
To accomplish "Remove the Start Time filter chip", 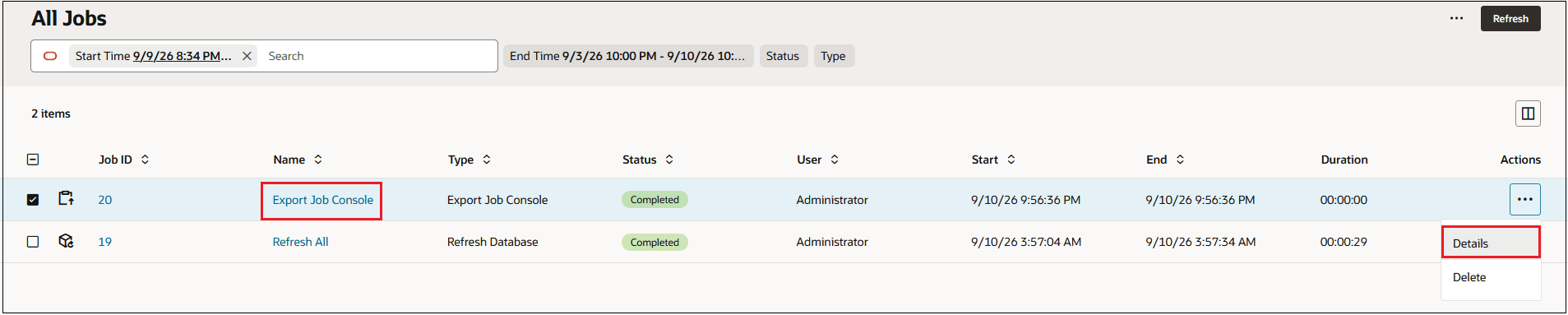I will click(x=247, y=56).
